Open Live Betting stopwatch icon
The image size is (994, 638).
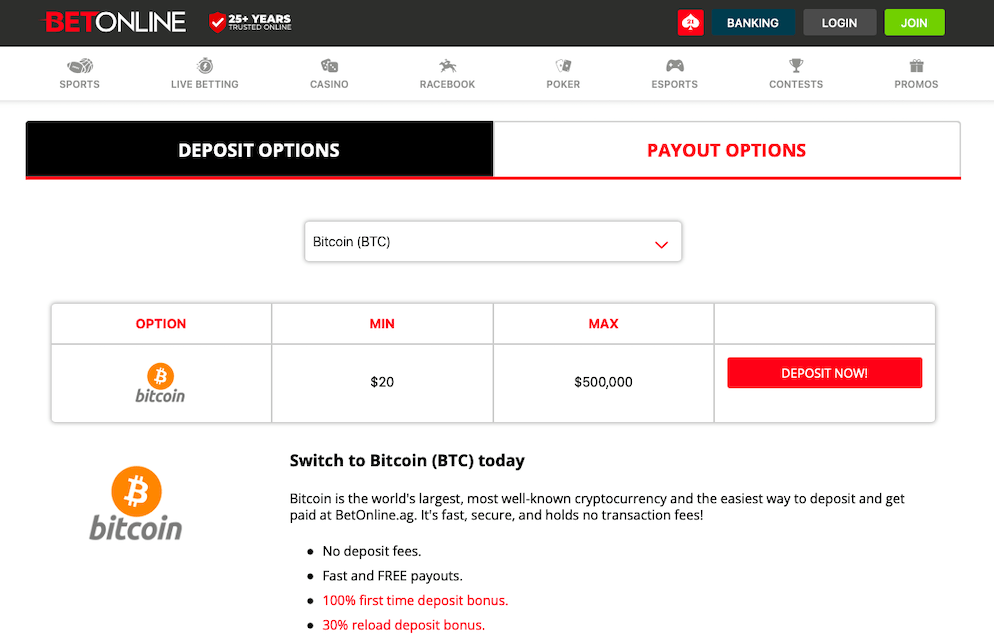click(x=205, y=65)
